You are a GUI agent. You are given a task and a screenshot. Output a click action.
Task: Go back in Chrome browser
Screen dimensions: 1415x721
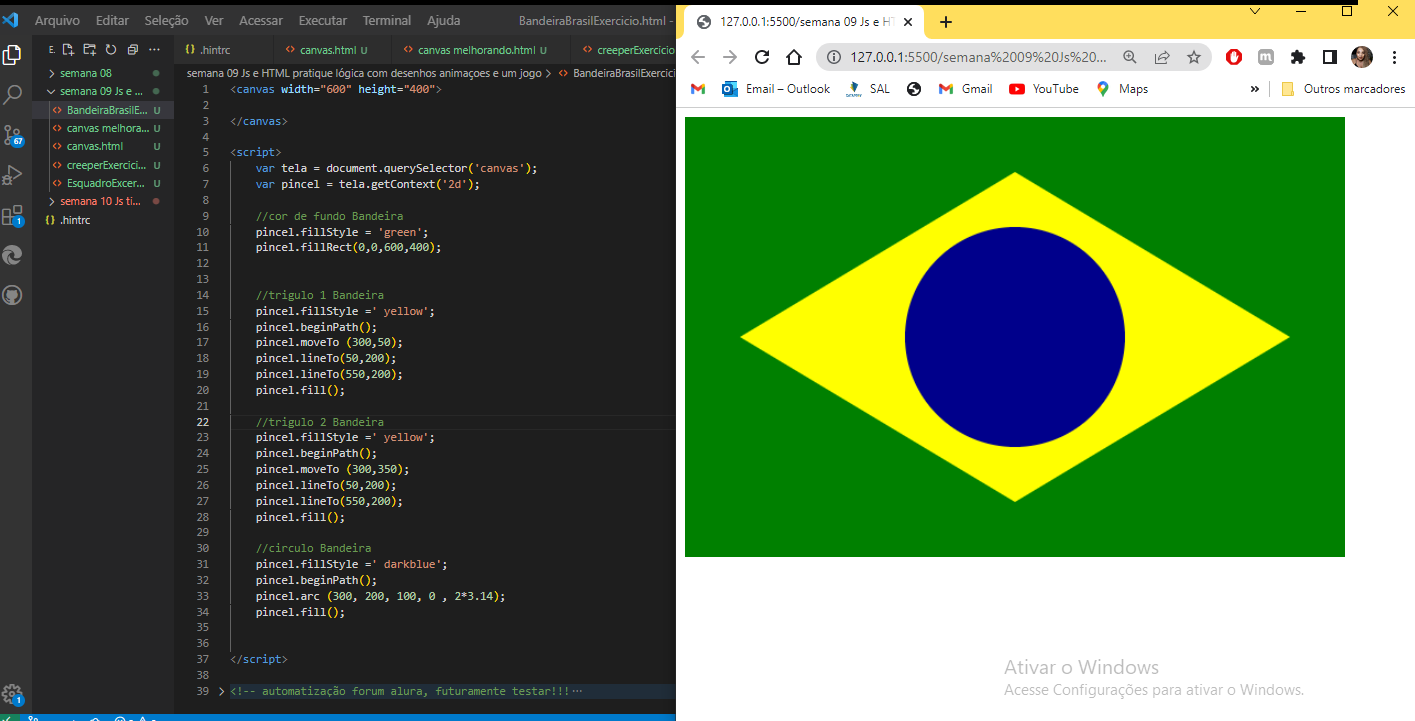pyautogui.click(x=698, y=57)
